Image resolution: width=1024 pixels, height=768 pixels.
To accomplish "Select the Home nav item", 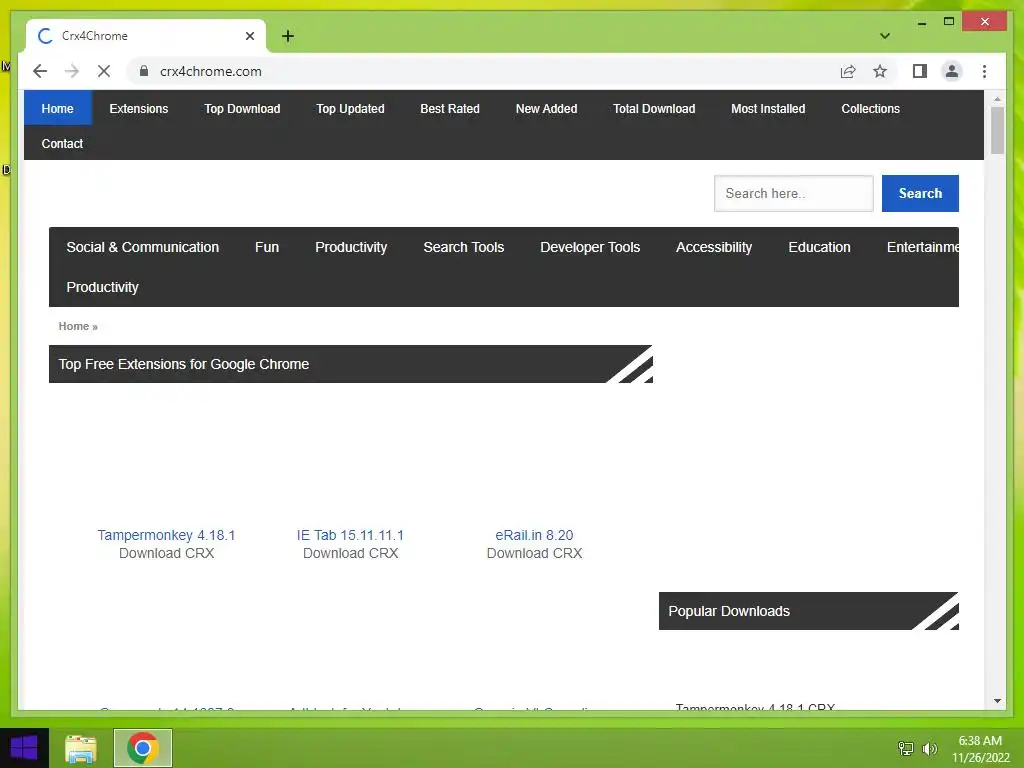I will tap(57, 108).
